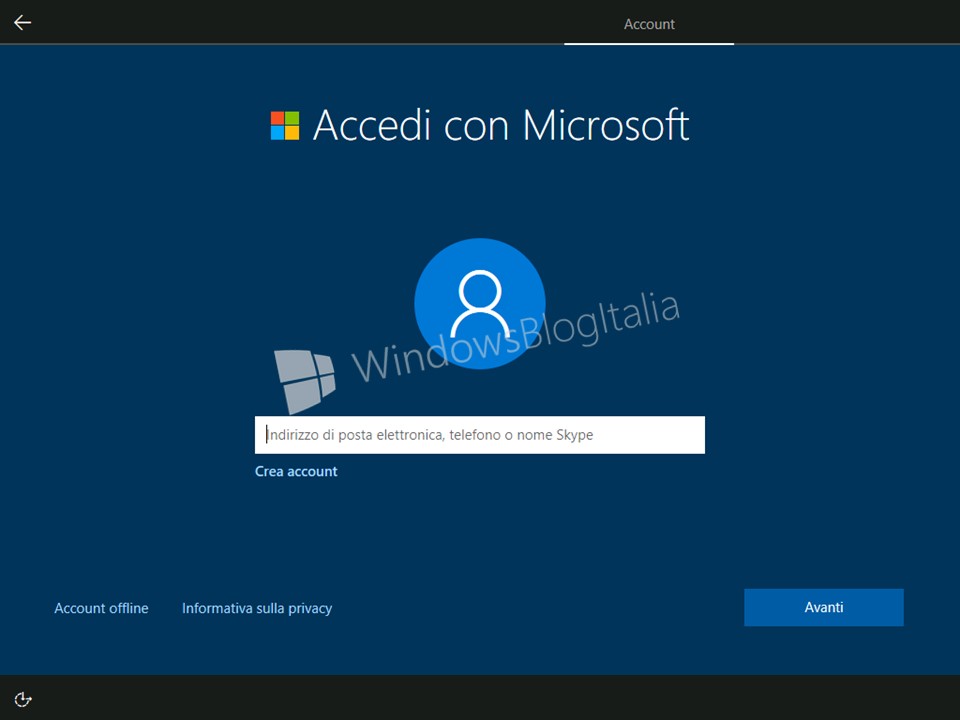Choose the Account offline link
The width and height of the screenshot is (960, 720).
[x=101, y=608]
